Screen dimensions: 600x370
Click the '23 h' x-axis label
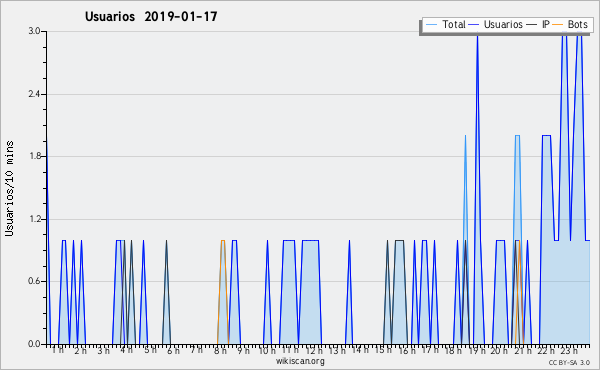pyautogui.click(x=569, y=351)
